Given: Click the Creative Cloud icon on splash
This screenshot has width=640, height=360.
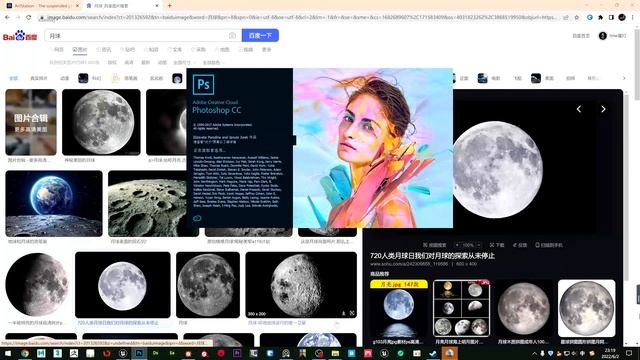Looking at the screenshot, I should coord(197,218).
